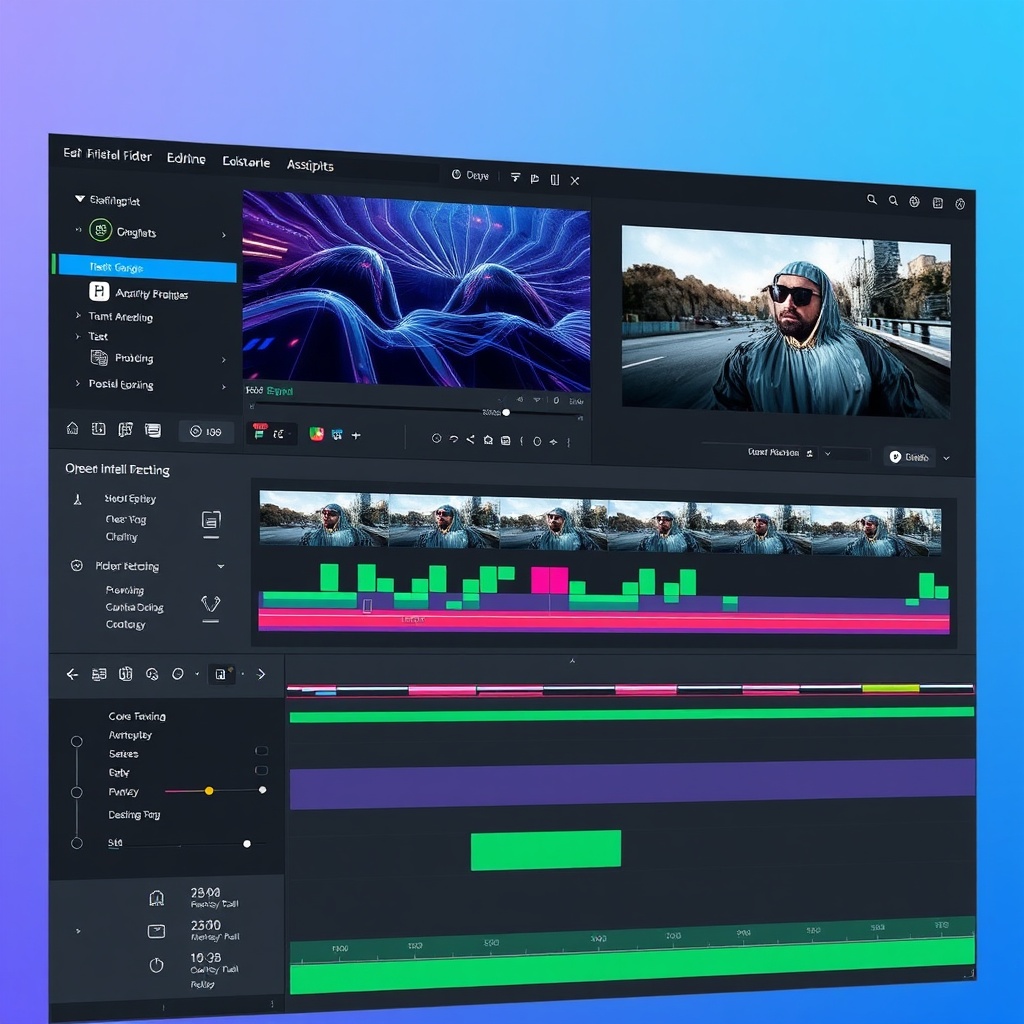
Task: Click the yellow Pyviey slider handle
Action: [x=209, y=791]
